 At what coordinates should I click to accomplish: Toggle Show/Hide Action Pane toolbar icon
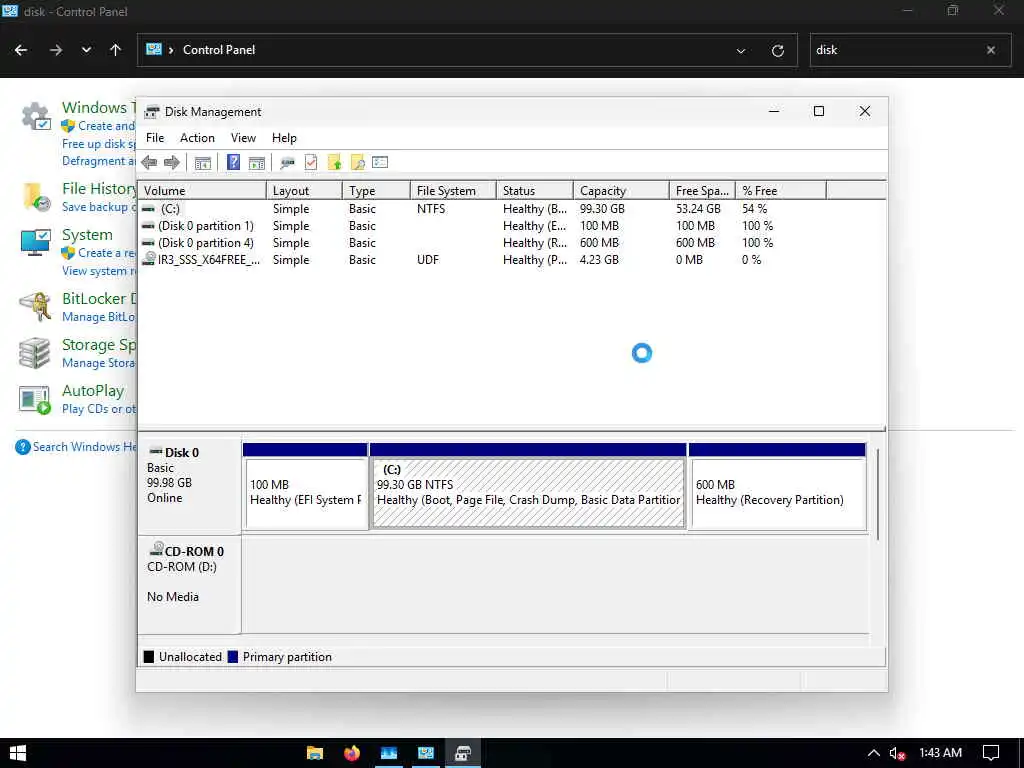pos(257,163)
